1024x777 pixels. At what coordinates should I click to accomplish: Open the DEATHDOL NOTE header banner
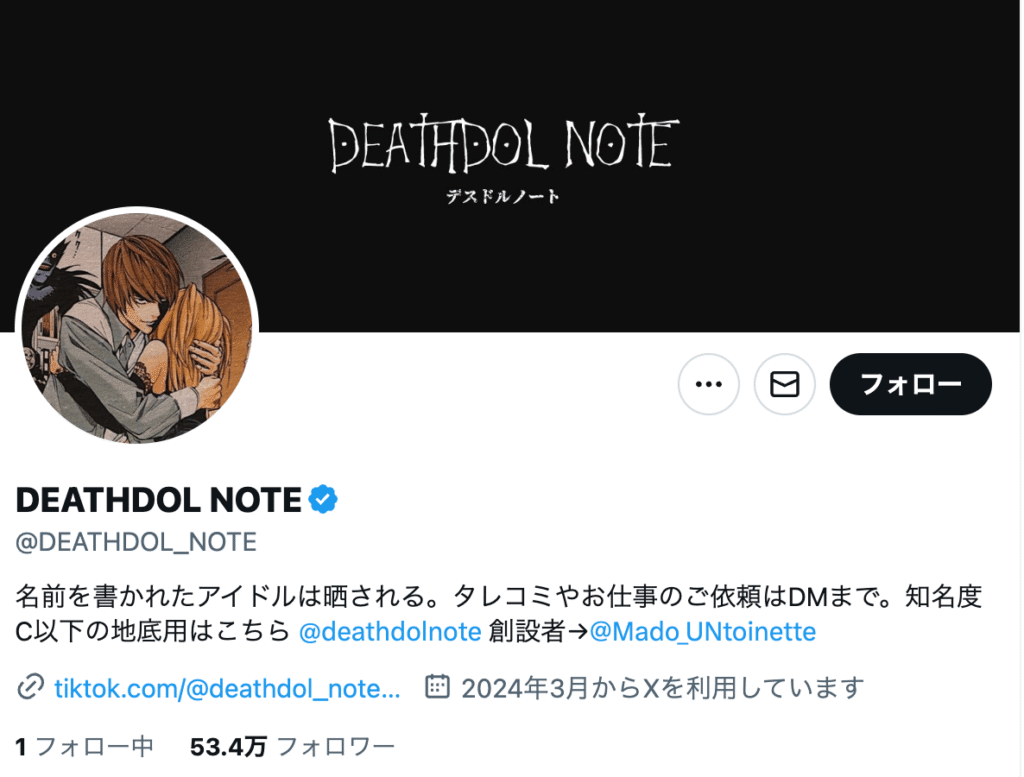(511, 166)
